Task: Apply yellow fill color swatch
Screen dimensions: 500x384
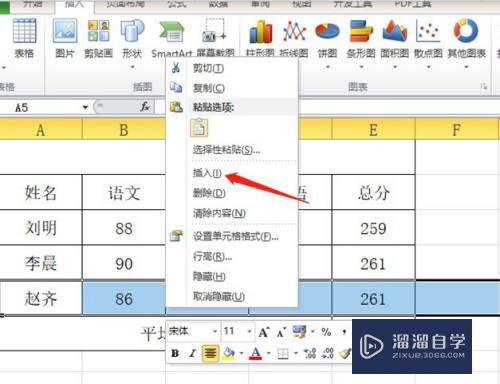Action: coord(229,353)
